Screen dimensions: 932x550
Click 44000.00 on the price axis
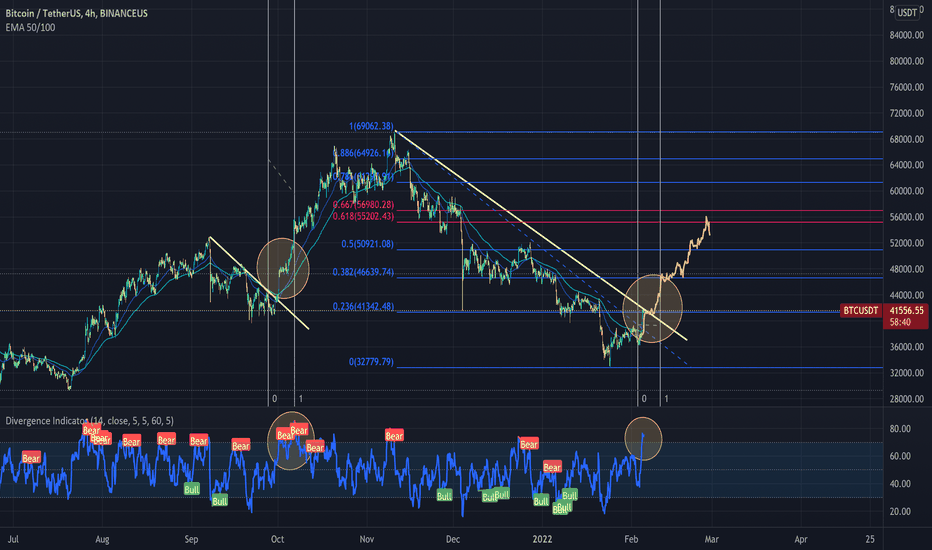906,295
